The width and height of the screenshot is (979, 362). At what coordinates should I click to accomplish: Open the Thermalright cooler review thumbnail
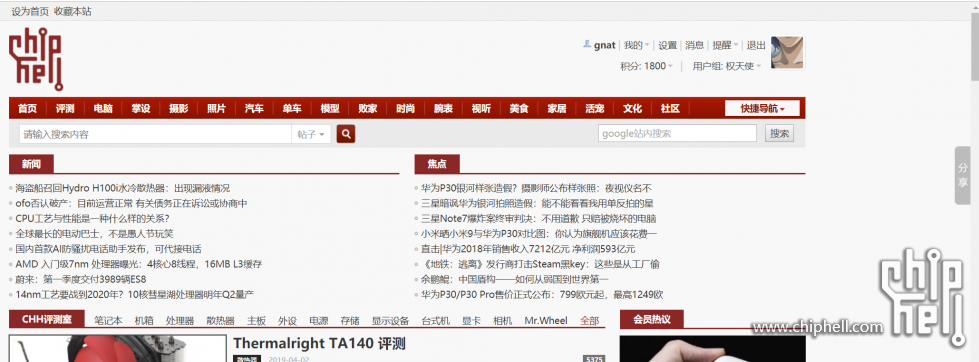[x=118, y=348]
